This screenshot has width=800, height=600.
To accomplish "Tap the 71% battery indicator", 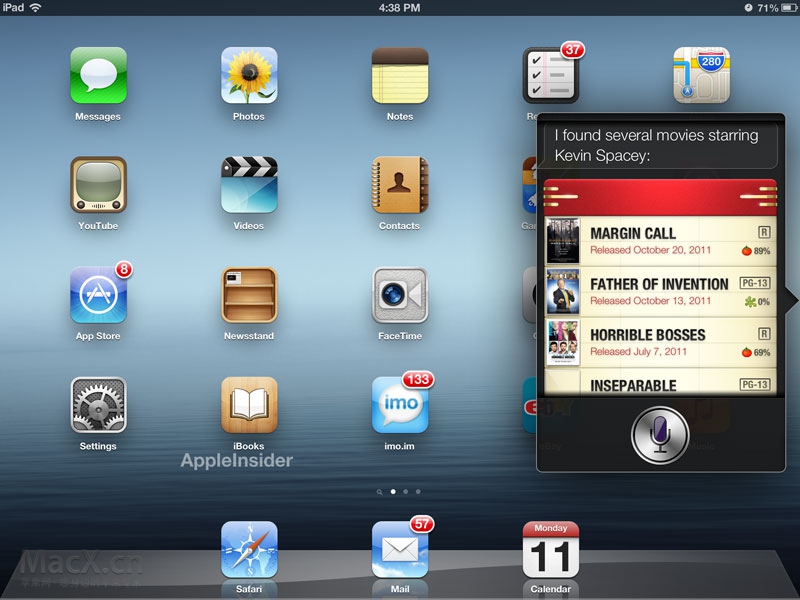I will 777,8.
